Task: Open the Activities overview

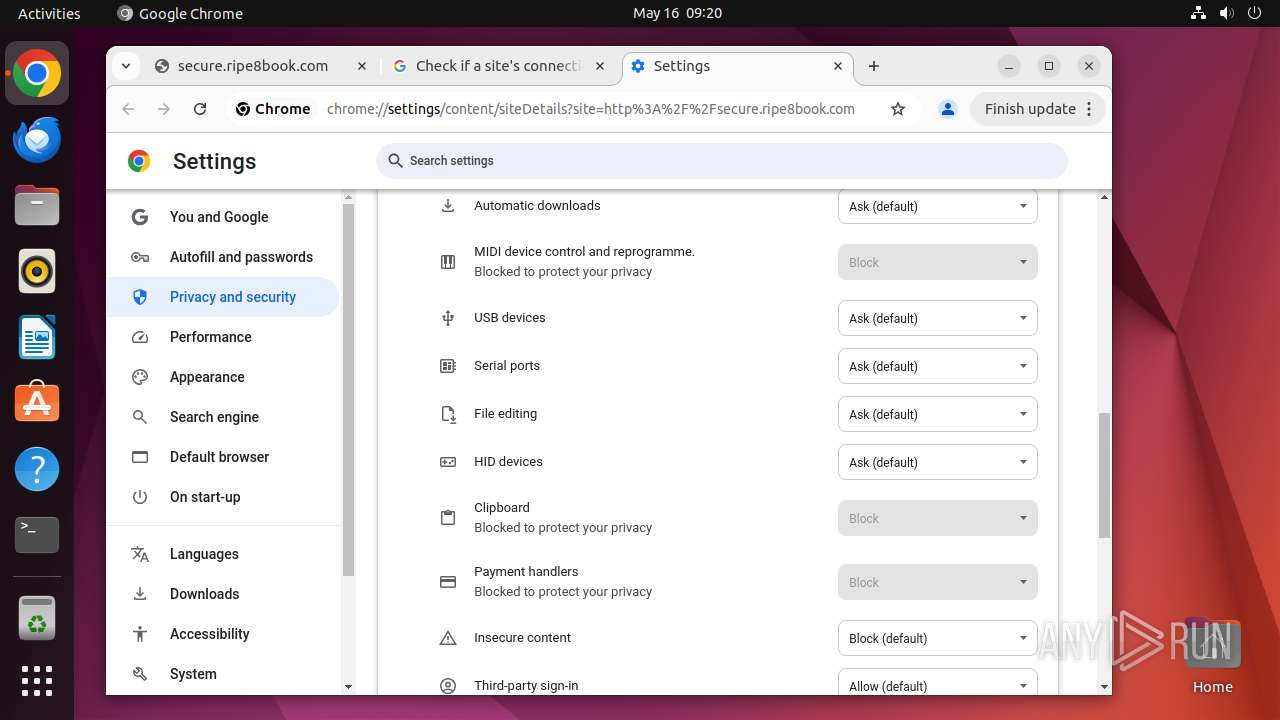Action: (49, 13)
